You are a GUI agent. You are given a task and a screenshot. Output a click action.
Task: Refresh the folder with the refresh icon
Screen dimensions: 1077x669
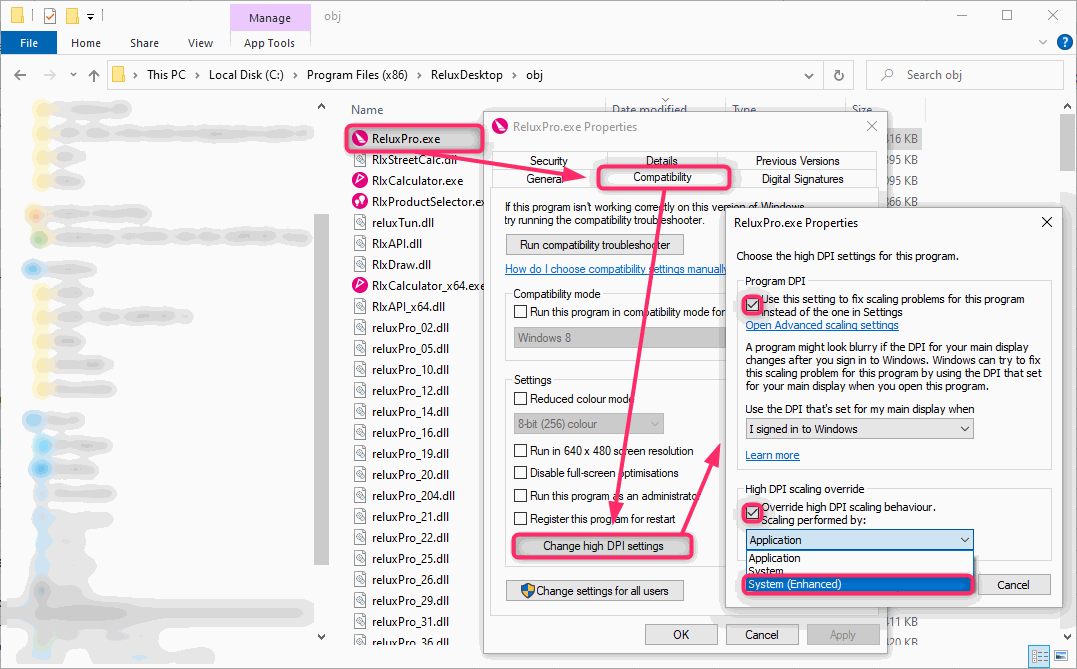point(836,74)
